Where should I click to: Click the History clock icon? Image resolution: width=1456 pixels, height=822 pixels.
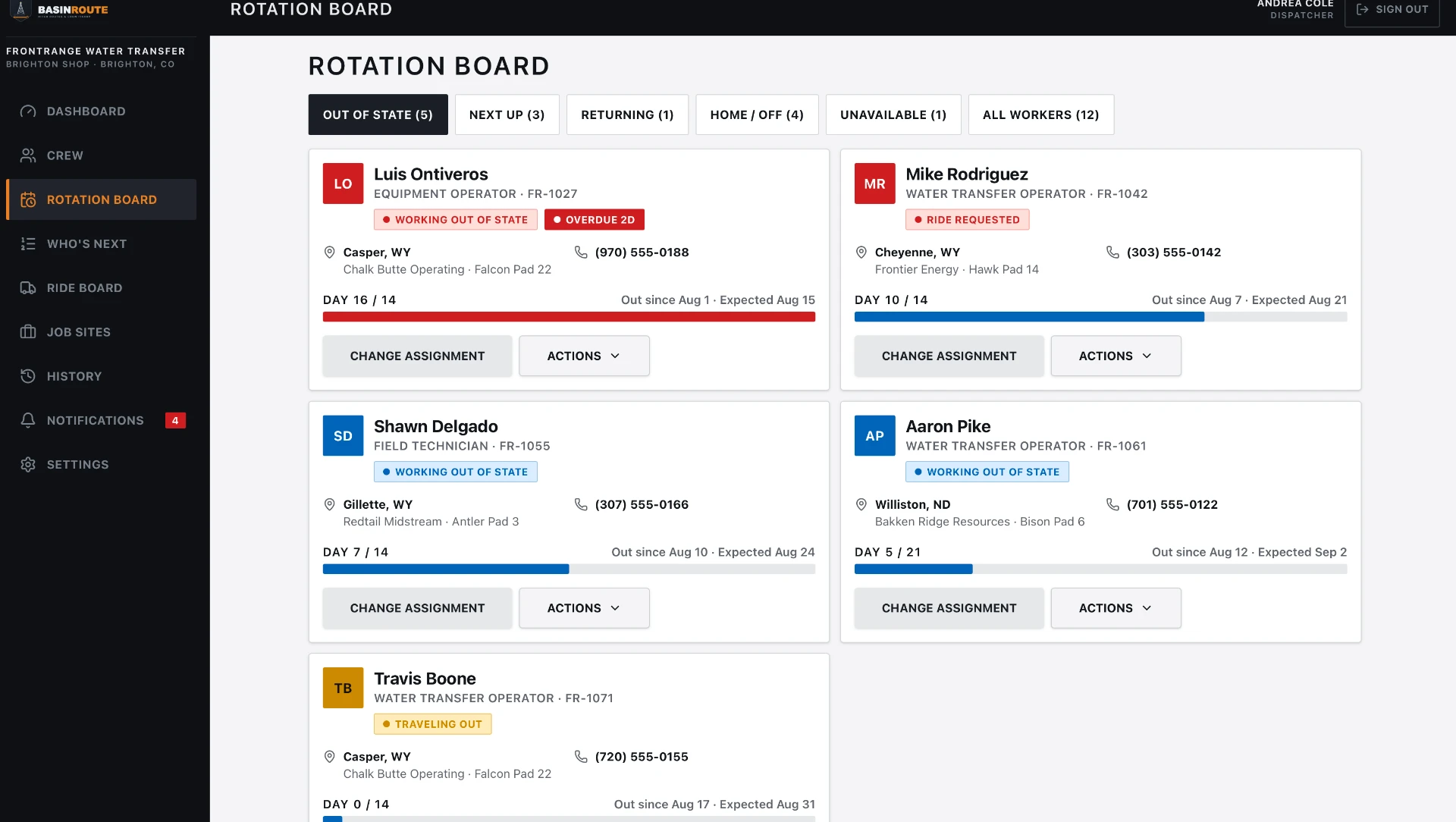pos(28,376)
